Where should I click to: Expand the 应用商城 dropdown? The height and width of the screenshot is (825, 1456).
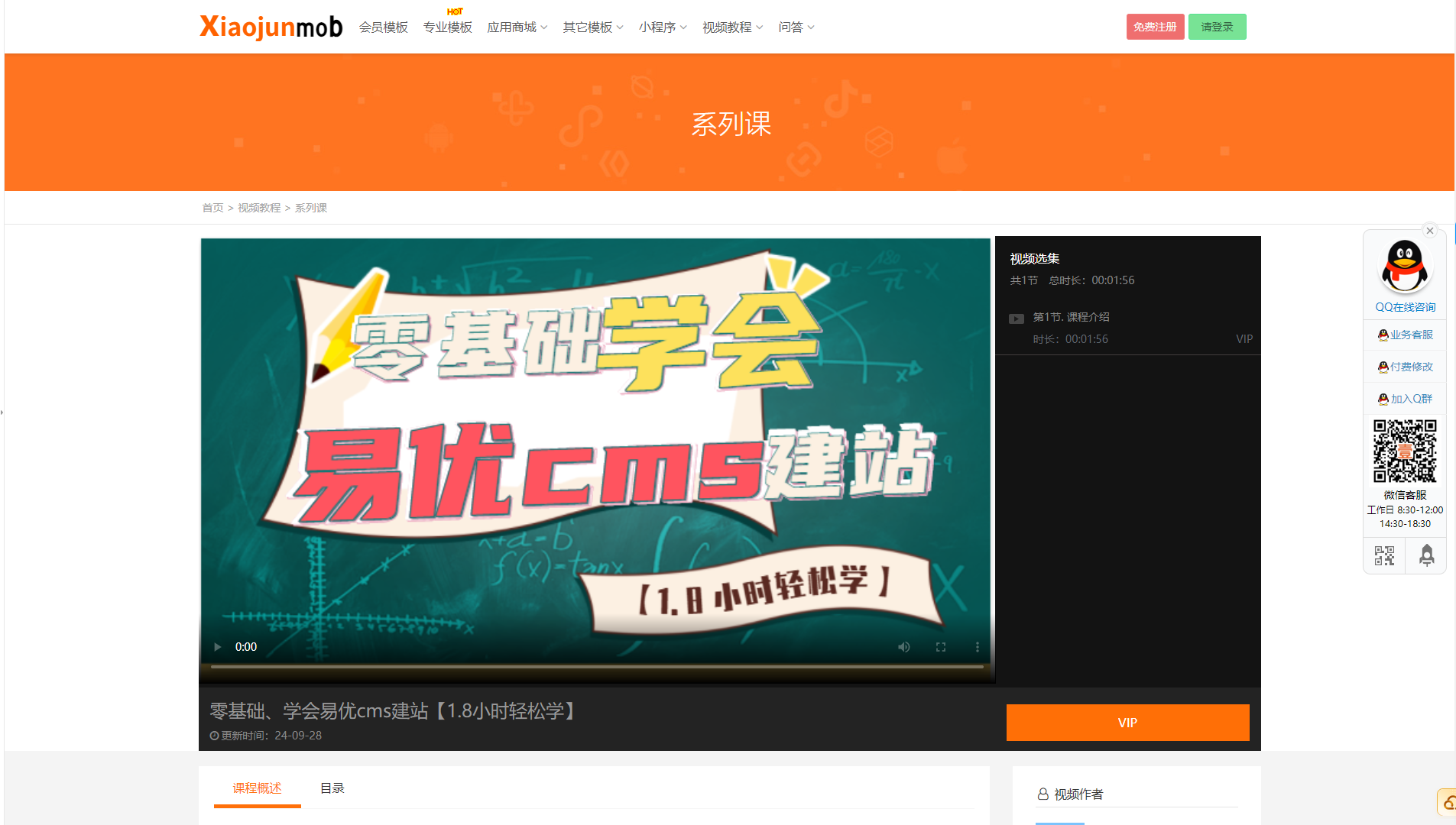pyautogui.click(x=517, y=27)
